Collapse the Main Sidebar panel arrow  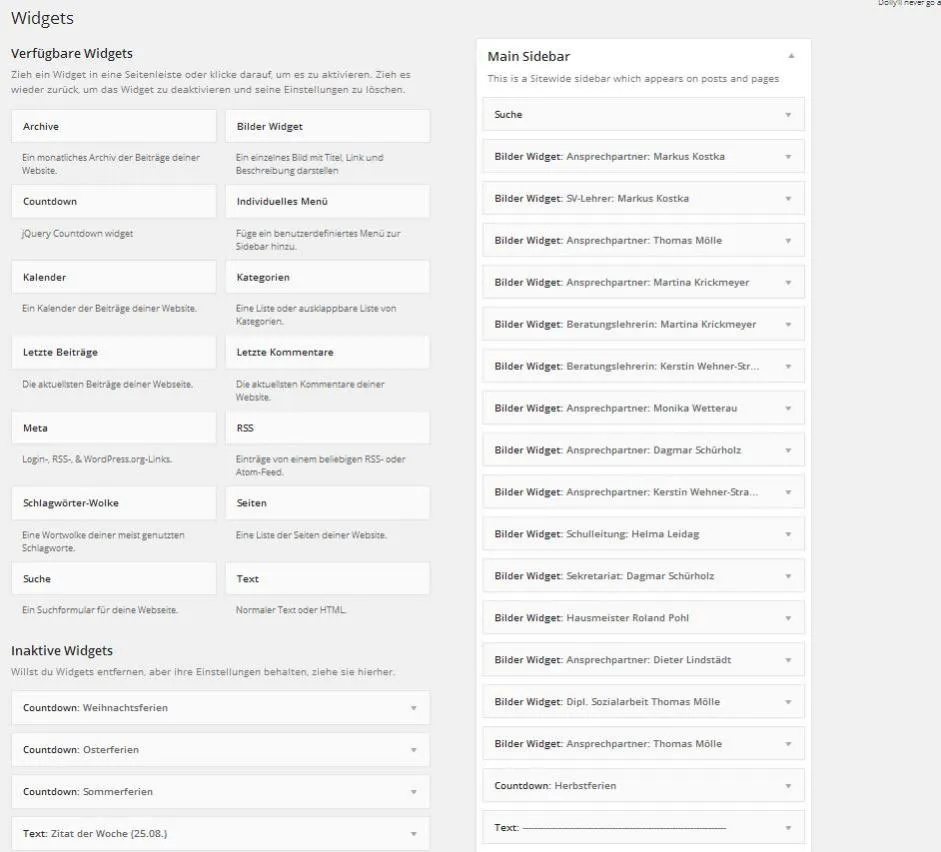(791, 56)
